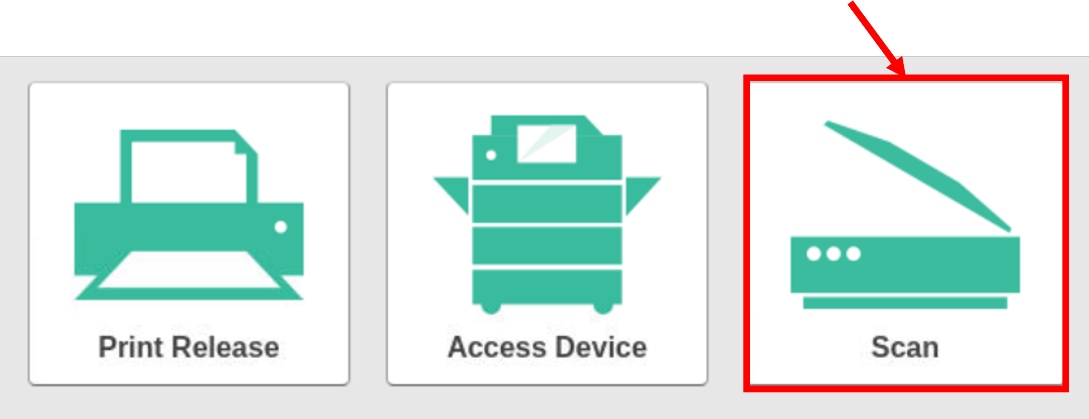Click the copier icon above Access Device

[x=547, y=215]
